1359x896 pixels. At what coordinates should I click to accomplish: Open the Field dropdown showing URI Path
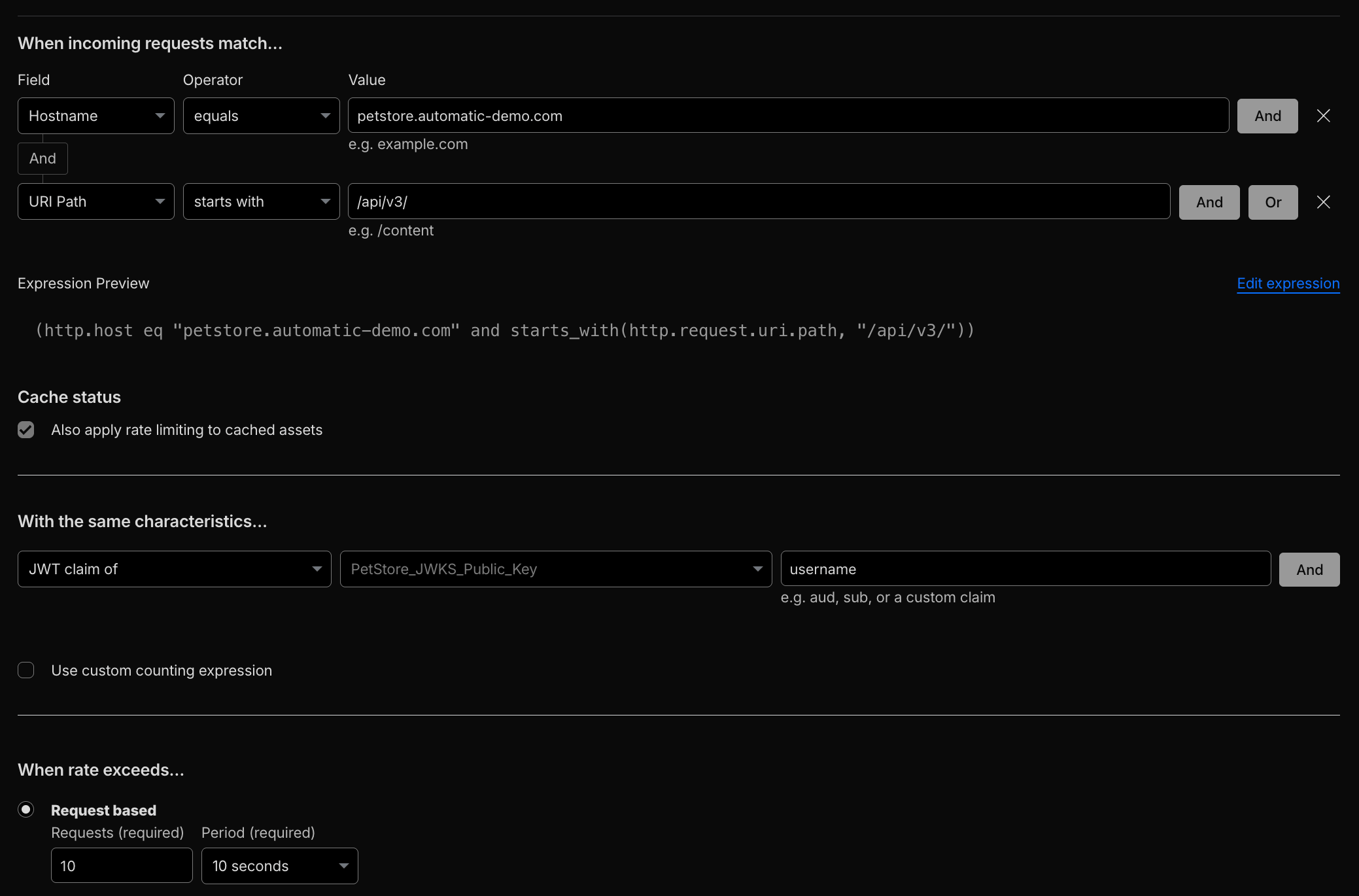(x=95, y=201)
